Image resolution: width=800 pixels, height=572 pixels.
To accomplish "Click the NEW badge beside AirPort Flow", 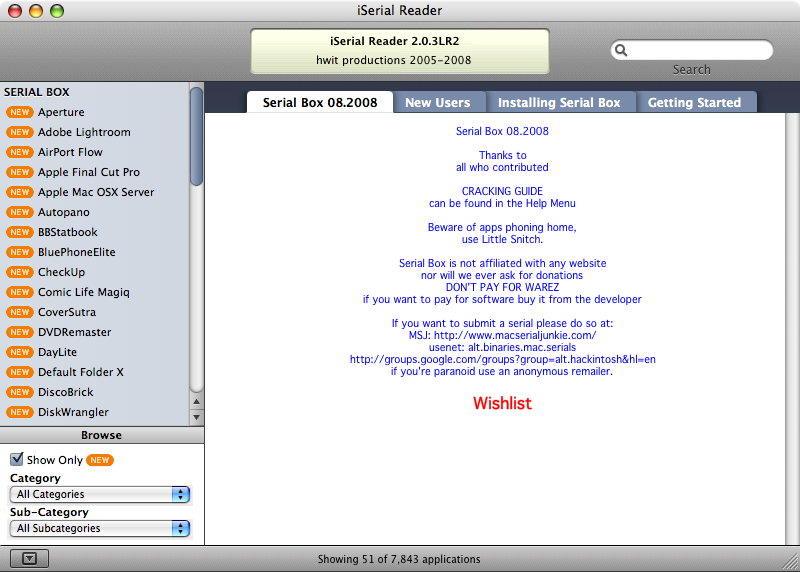I will pyautogui.click(x=19, y=152).
